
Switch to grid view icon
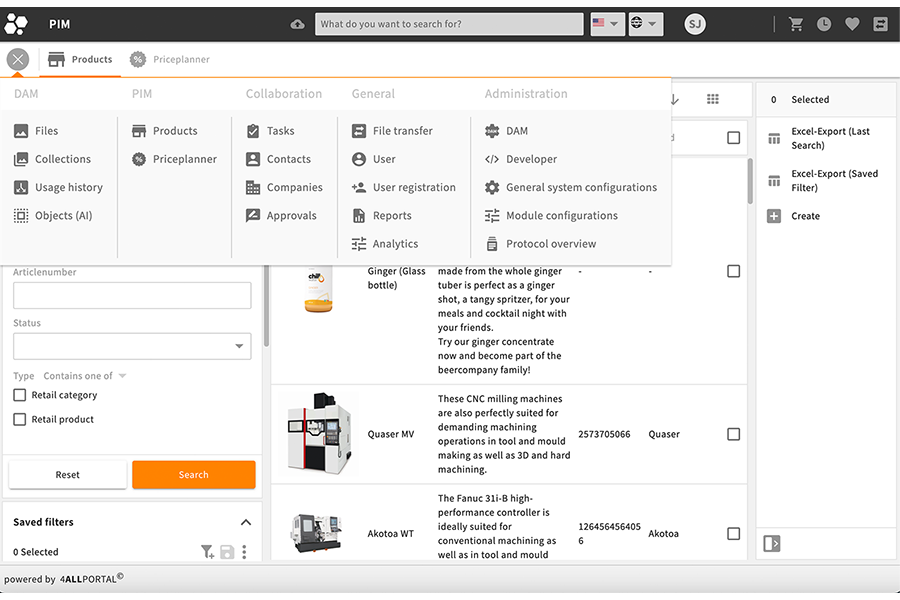click(x=712, y=99)
